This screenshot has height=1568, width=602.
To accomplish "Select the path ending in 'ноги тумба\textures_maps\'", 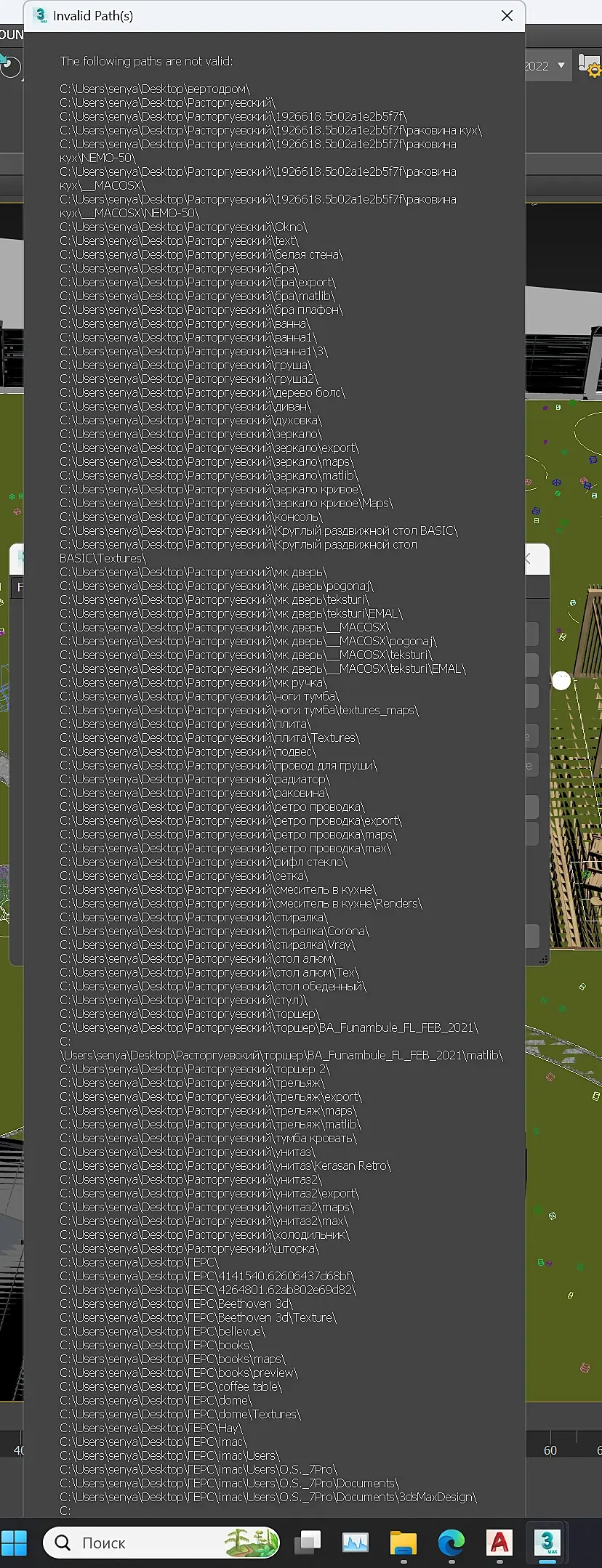I will pos(239,710).
